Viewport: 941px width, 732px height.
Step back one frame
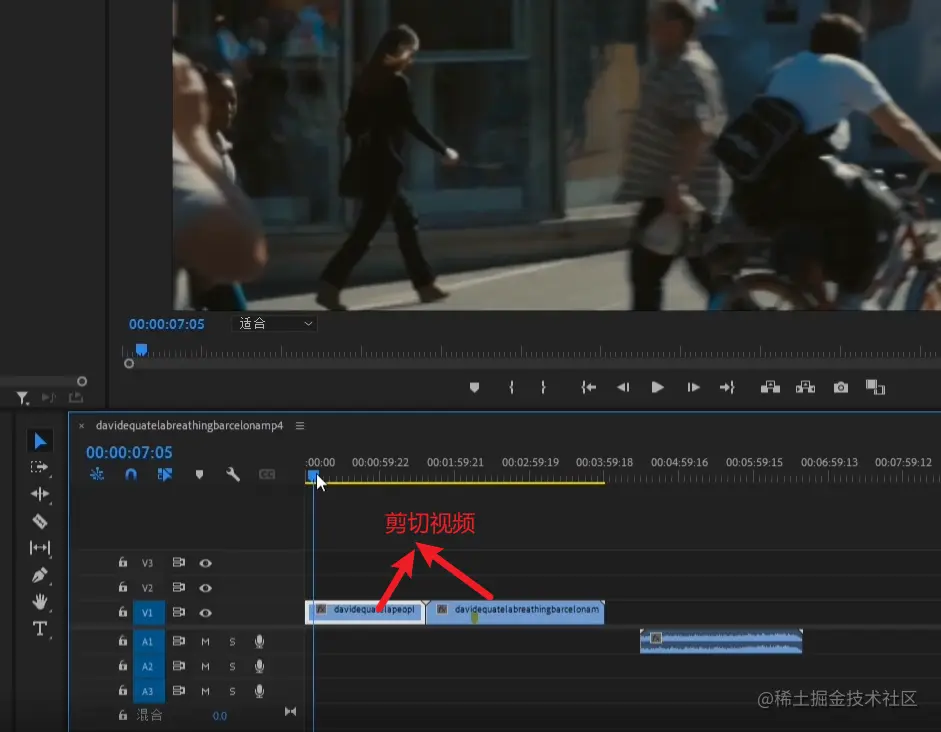click(623, 388)
